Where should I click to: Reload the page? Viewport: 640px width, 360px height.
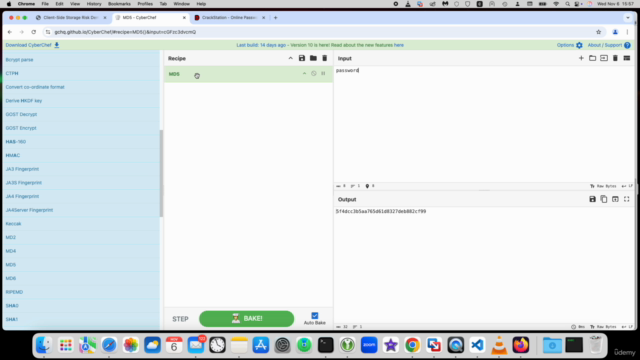[33, 32]
